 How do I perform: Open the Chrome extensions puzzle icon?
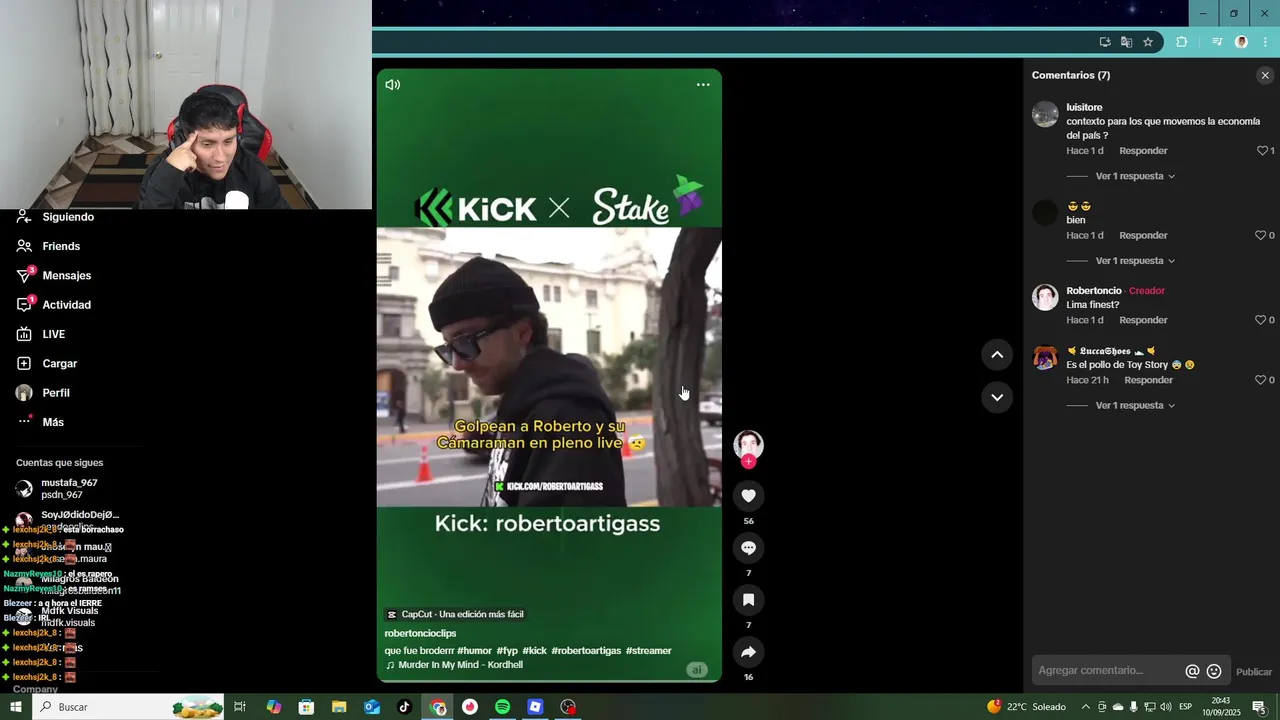[x=1182, y=42]
